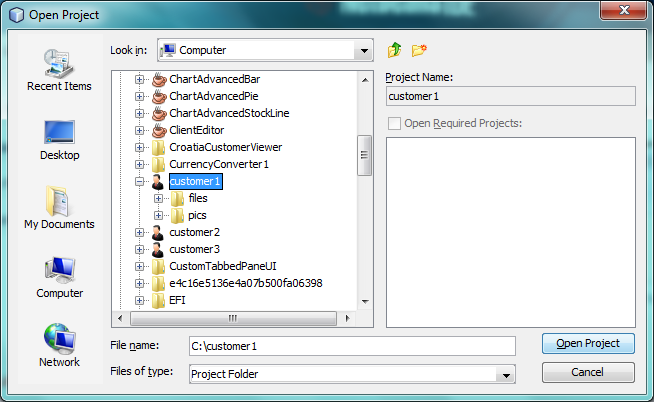Screen dimensions: 654x402
Task: Open Recent Items in the sidebar
Action: [x=59, y=70]
